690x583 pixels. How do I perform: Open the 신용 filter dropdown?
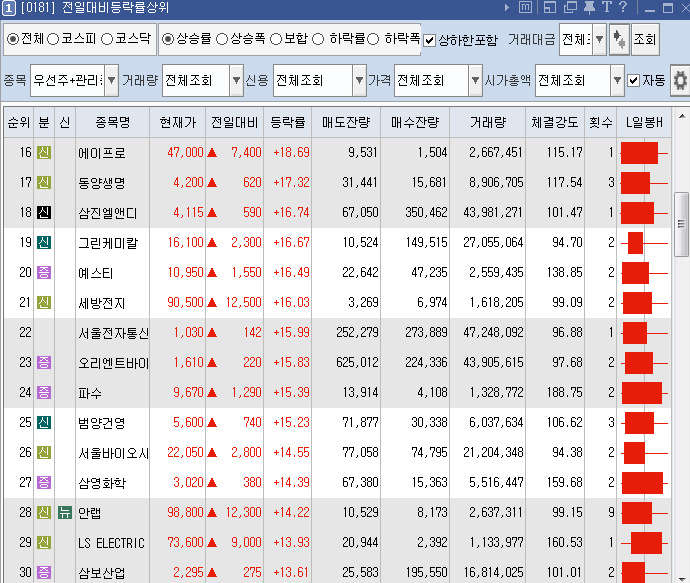pyautogui.click(x=360, y=81)
